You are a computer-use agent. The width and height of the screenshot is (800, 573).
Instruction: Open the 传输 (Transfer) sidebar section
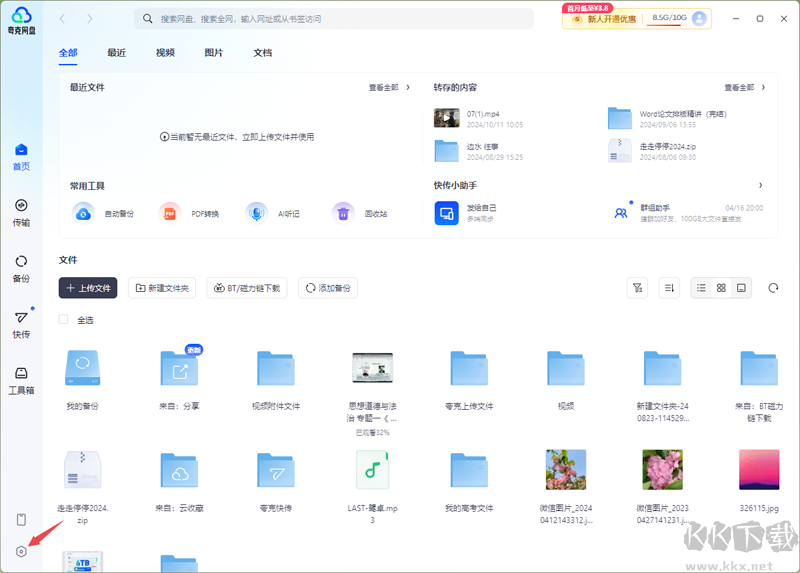coord(21,211)
